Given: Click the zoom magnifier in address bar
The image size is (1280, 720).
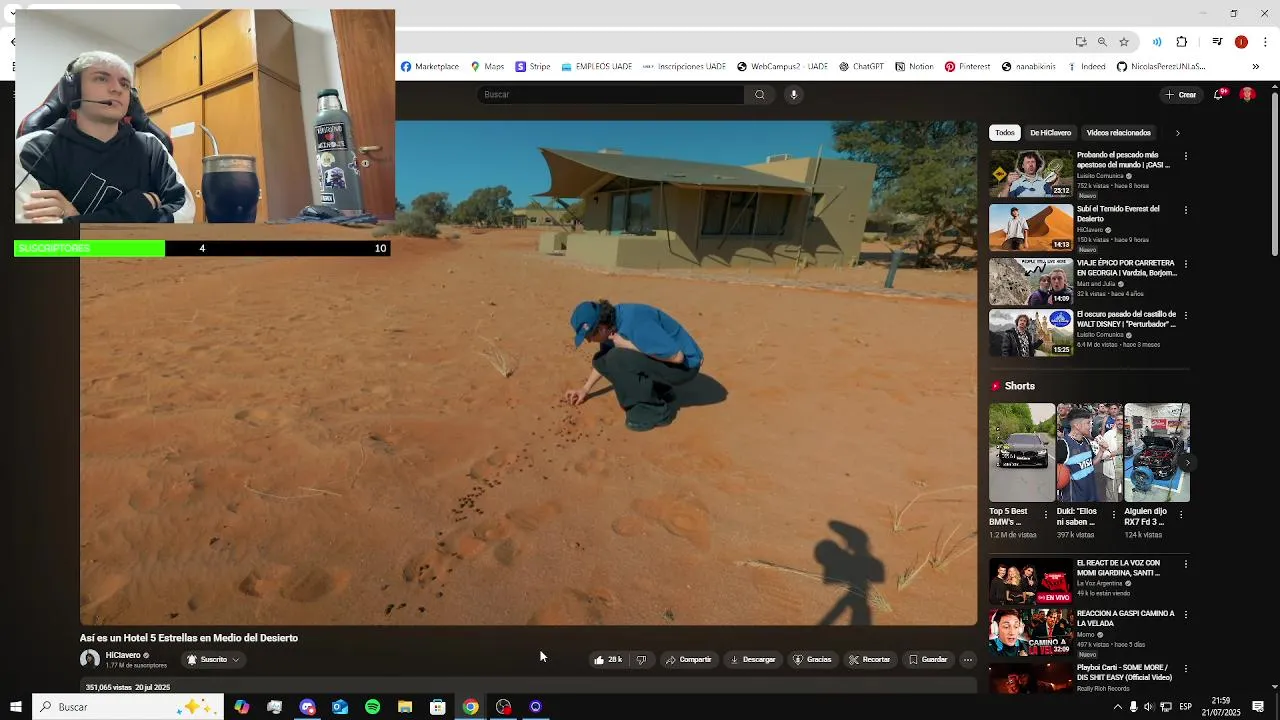Looking at the screenshot, I should click(x=1102, y=42).
